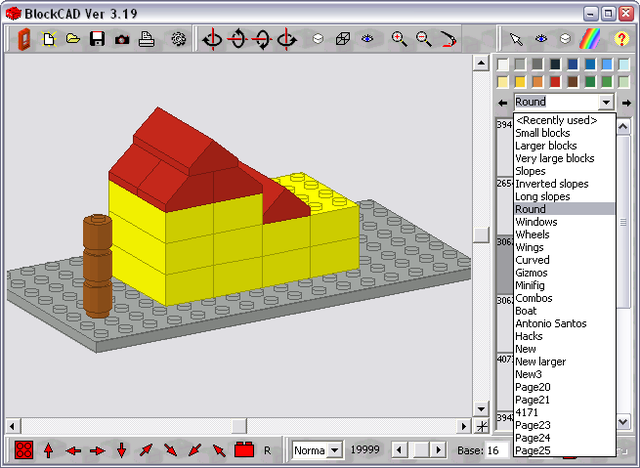Viewport: 640px width, 468px height.
Task: Go to previous brick category arrow
Action: tap(502, 103)
